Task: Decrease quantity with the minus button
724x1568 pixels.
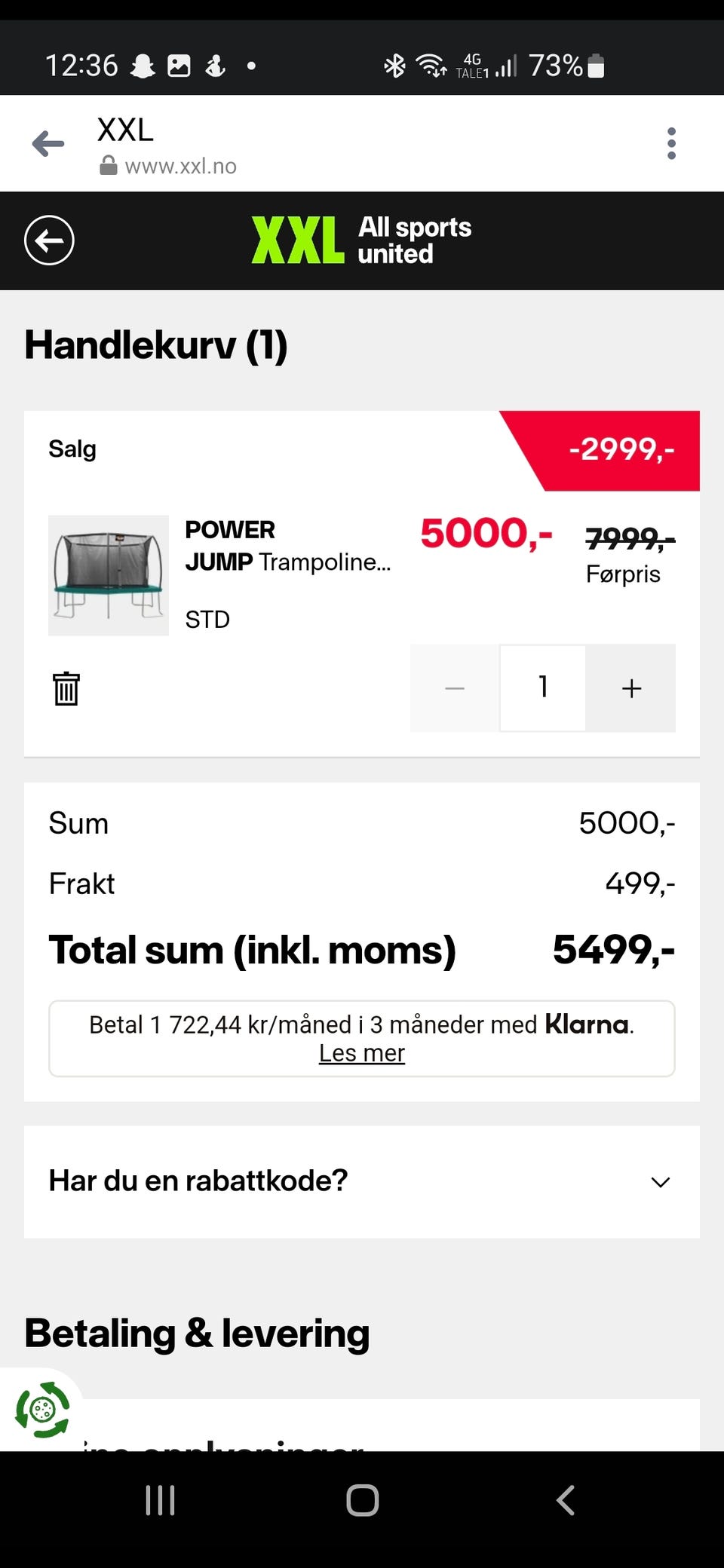Action: click(455, 688)
